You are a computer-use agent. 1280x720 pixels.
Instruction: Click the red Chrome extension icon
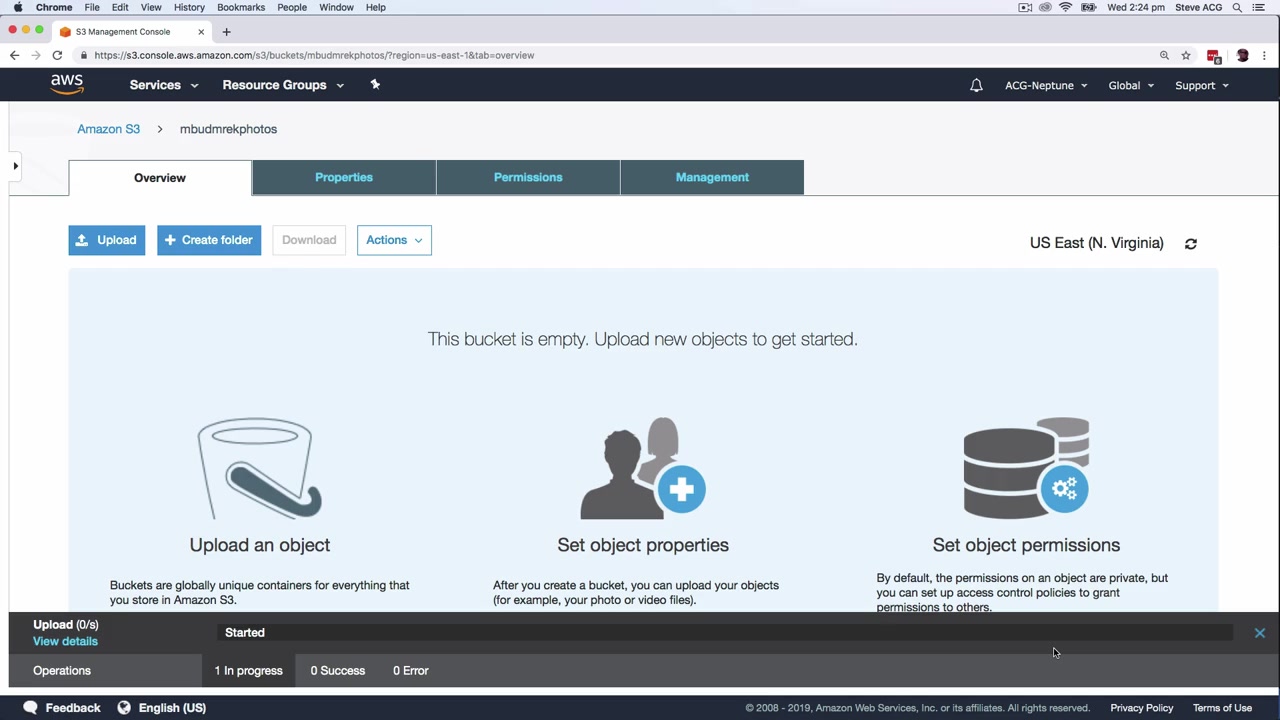coord(1214,56)
